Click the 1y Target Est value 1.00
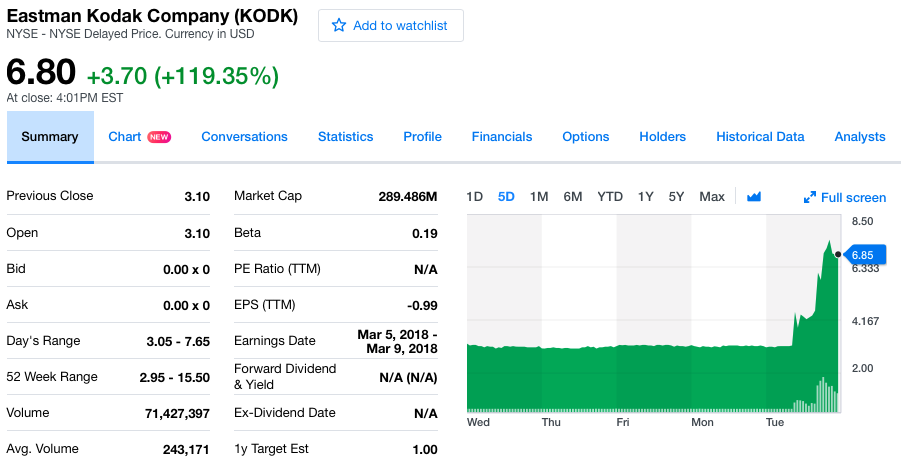 coord(425,449)
